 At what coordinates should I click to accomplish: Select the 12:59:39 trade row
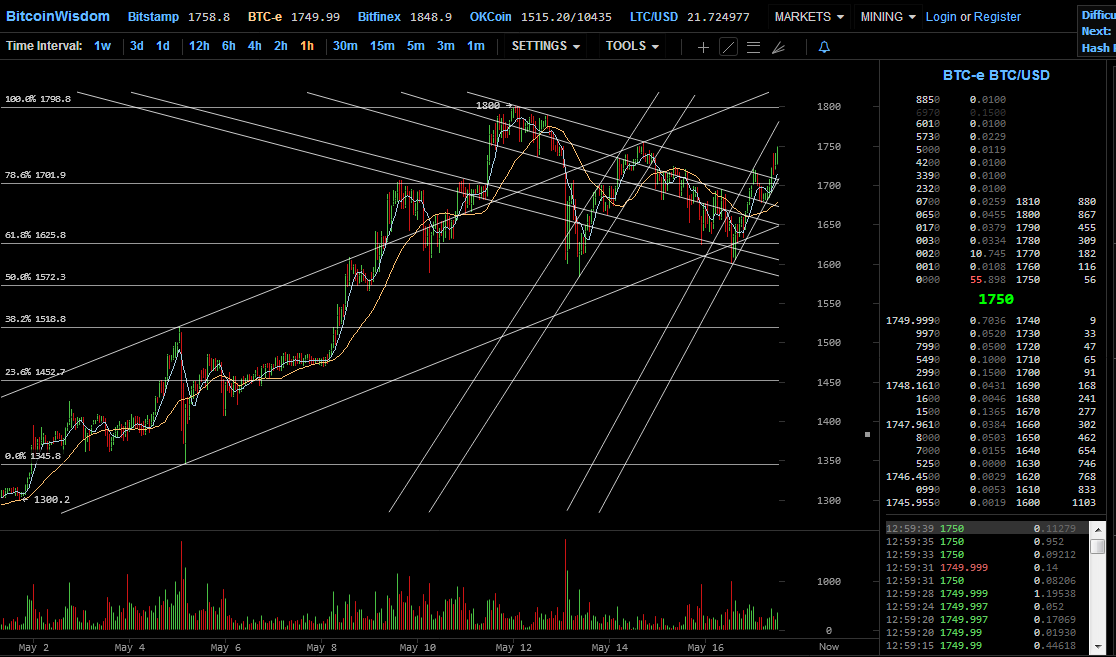point(986,528)
